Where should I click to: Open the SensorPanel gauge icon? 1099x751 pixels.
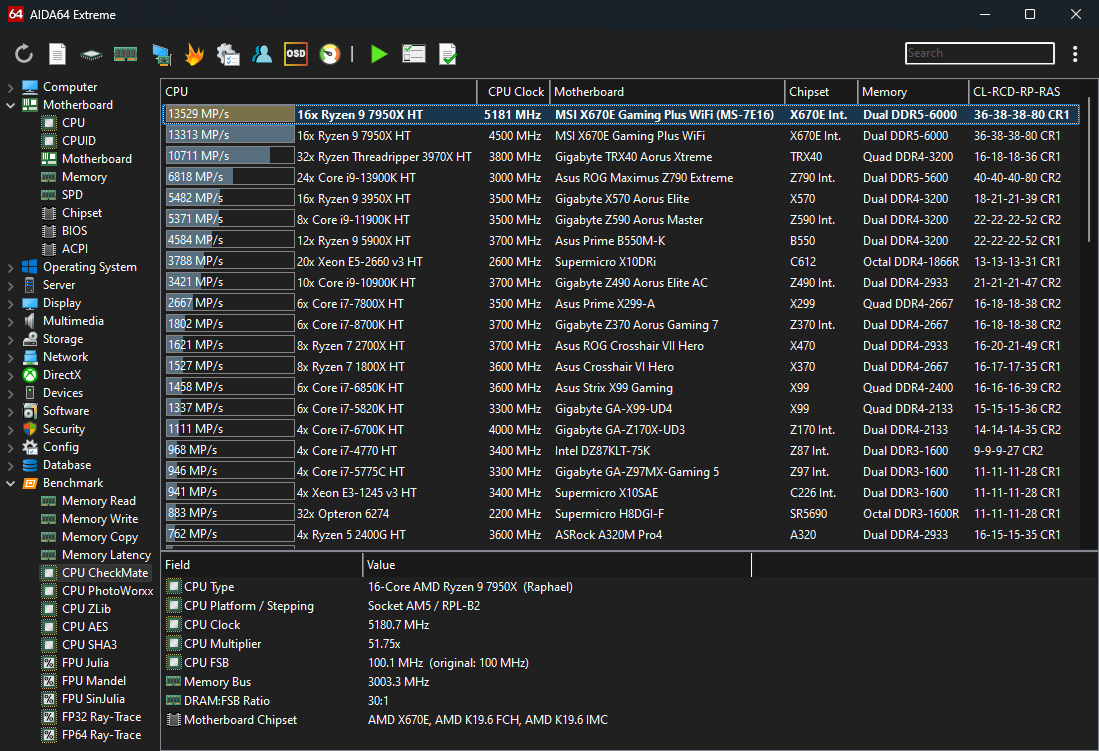pyautogui.click(x=329, y=54)
